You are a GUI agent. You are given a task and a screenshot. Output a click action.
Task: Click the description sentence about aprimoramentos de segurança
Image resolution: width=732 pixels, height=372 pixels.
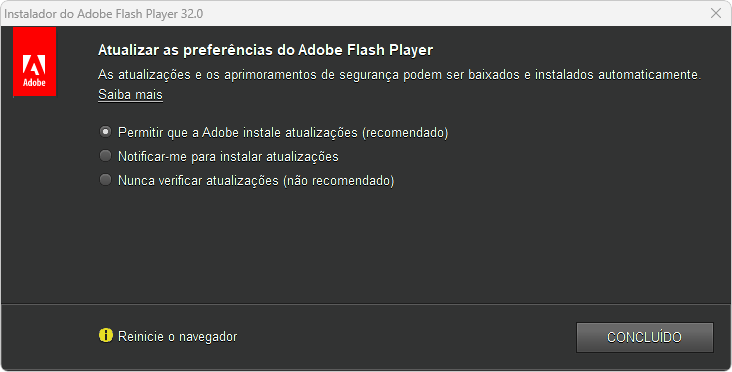pos(400,75)
